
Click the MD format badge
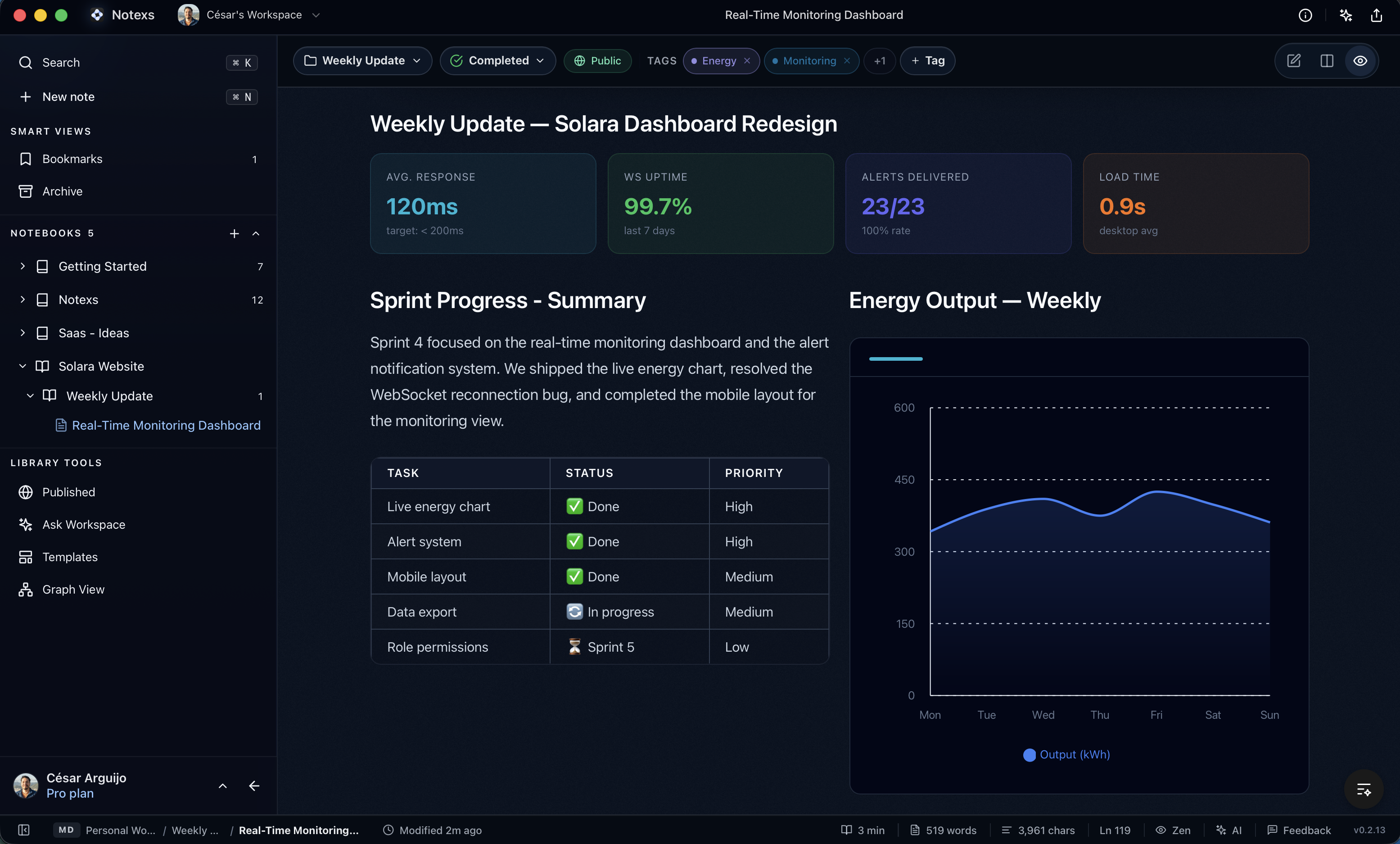pyautogui.click(x=66, y=830)
